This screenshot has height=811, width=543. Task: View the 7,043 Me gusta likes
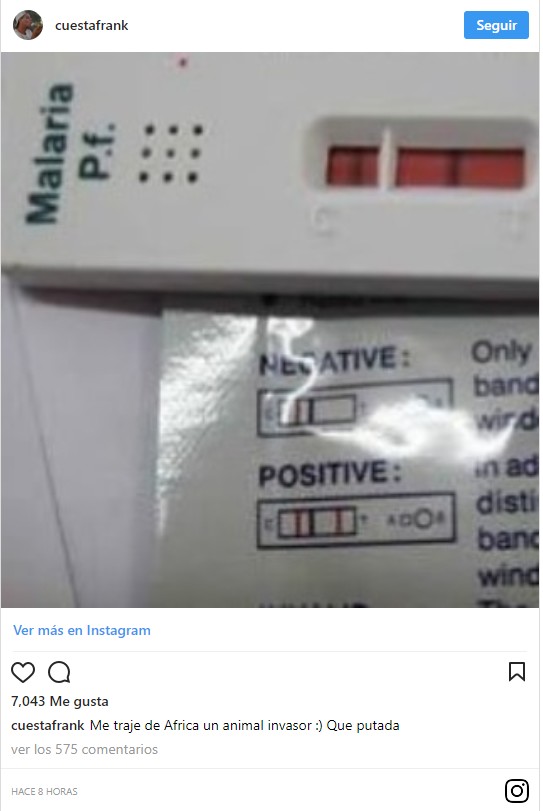pos(60,701)
